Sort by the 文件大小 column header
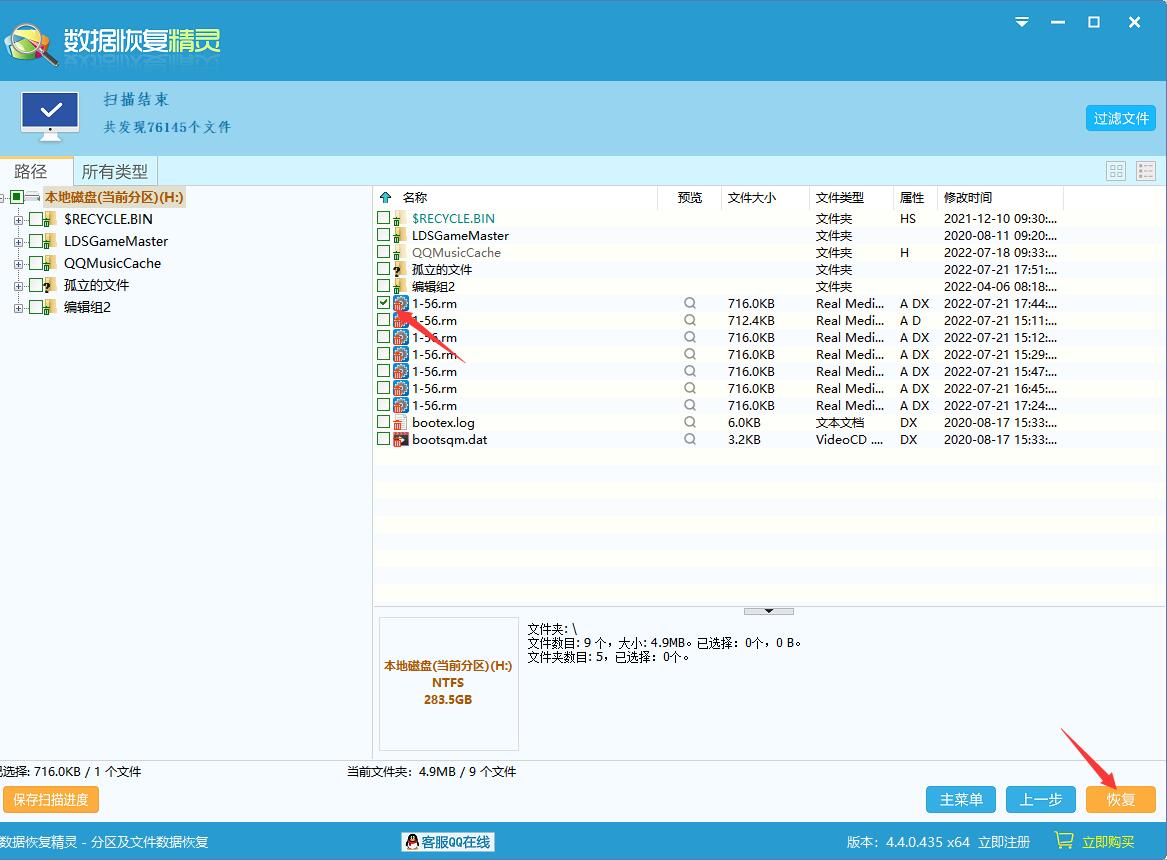 [x=752, y=198]
